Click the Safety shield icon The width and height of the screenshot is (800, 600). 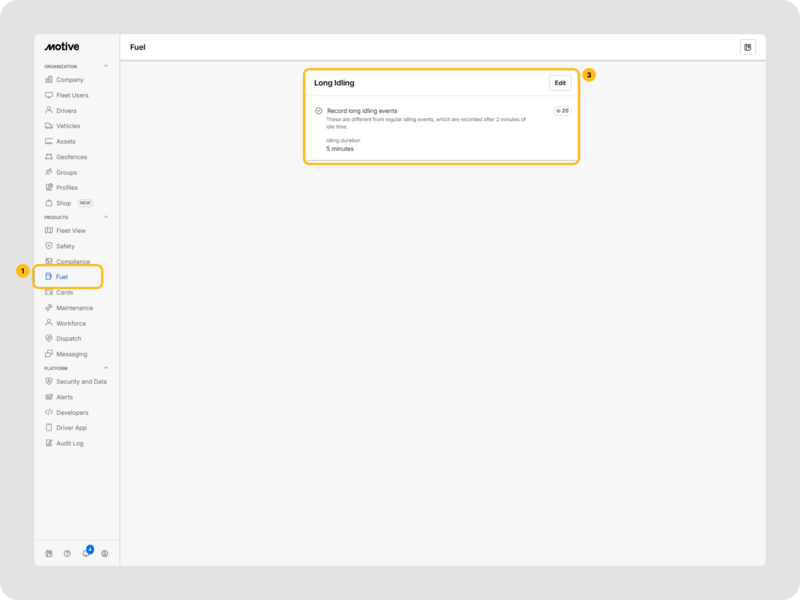(x=49, y=246)
